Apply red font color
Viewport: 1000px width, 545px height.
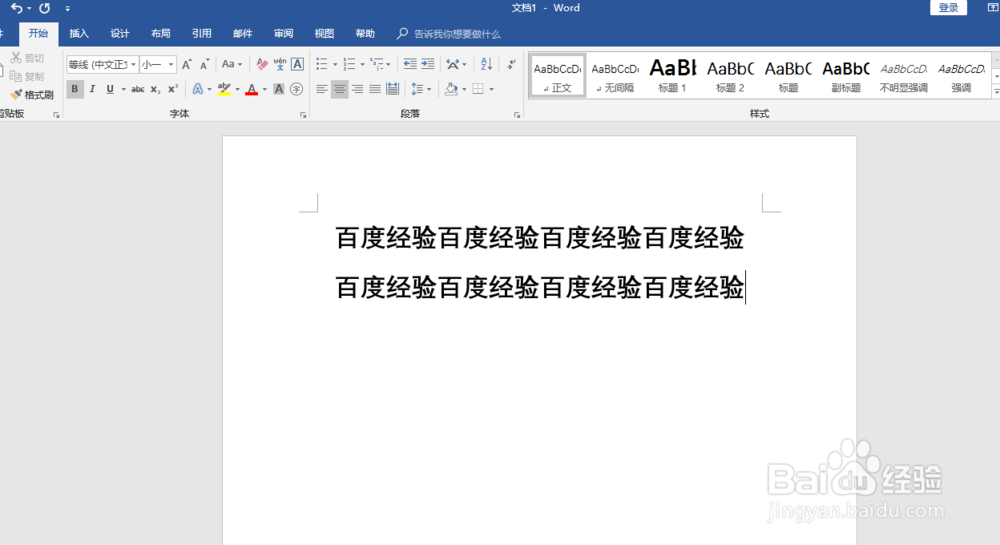[252, 89]
